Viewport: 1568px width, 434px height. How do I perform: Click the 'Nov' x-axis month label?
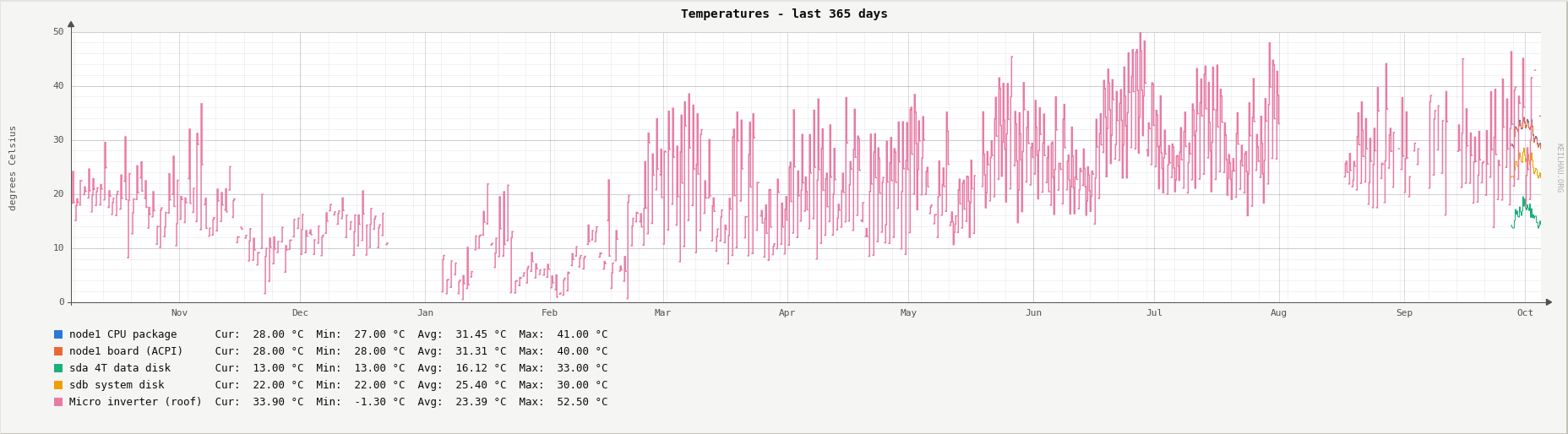[179, 313]
